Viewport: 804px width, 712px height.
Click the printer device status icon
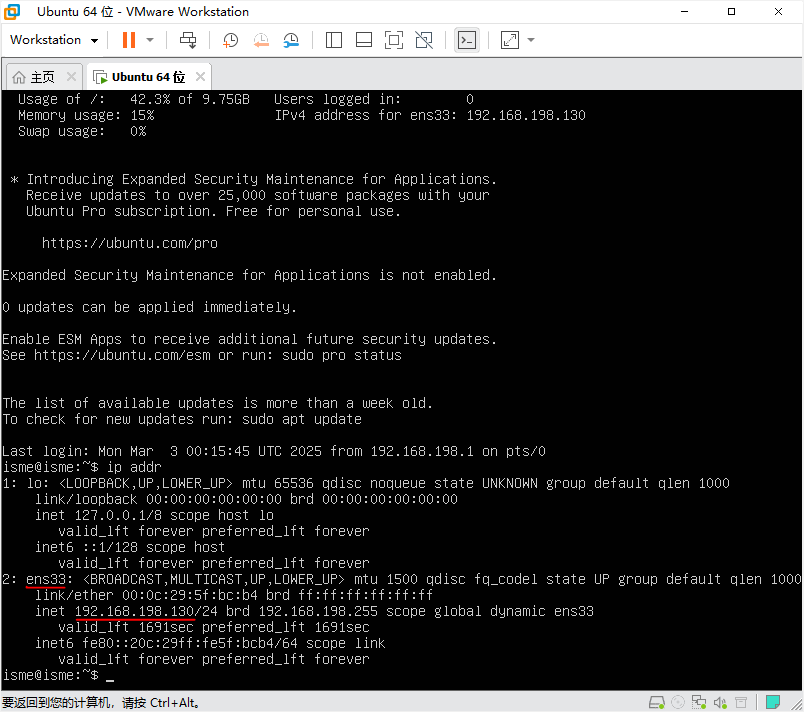[x=741, y=702]
